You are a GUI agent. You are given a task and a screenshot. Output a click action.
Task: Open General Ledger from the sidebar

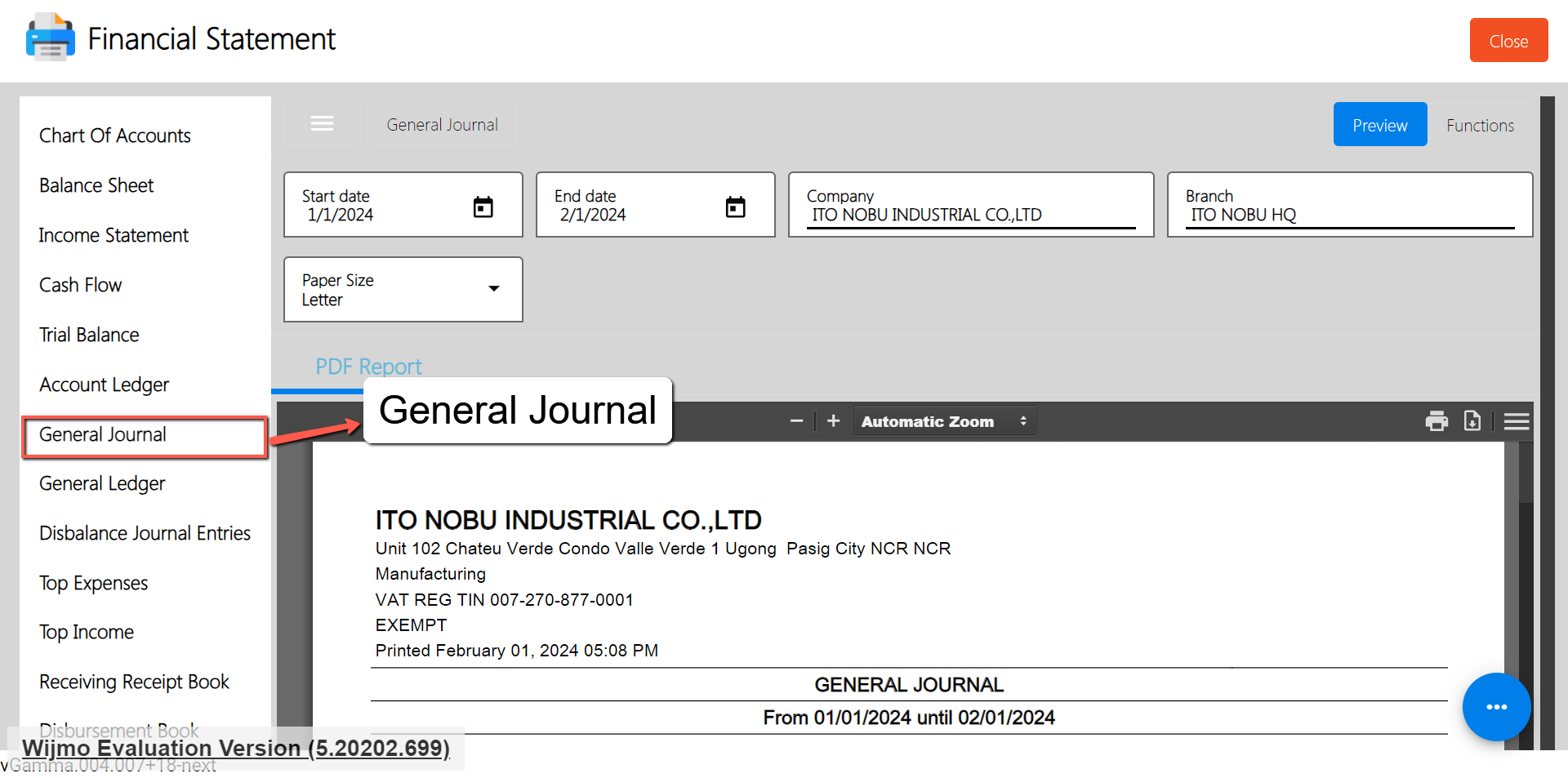[x=102, y=483]
